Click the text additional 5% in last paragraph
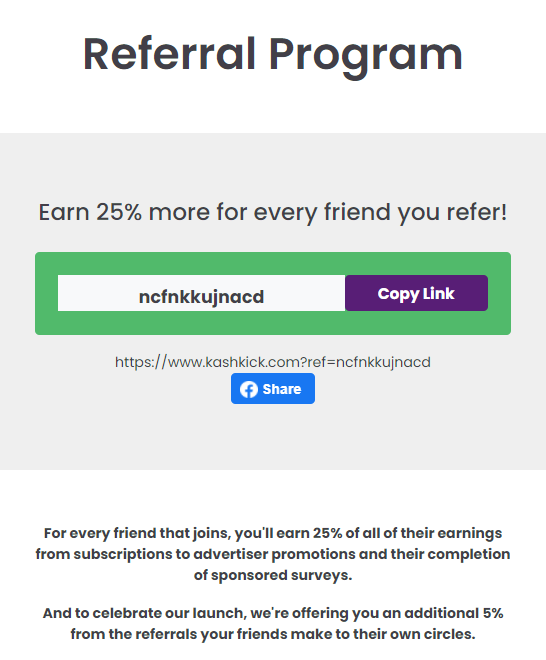This screenshot has width=546, height=660. click(454, 613)
